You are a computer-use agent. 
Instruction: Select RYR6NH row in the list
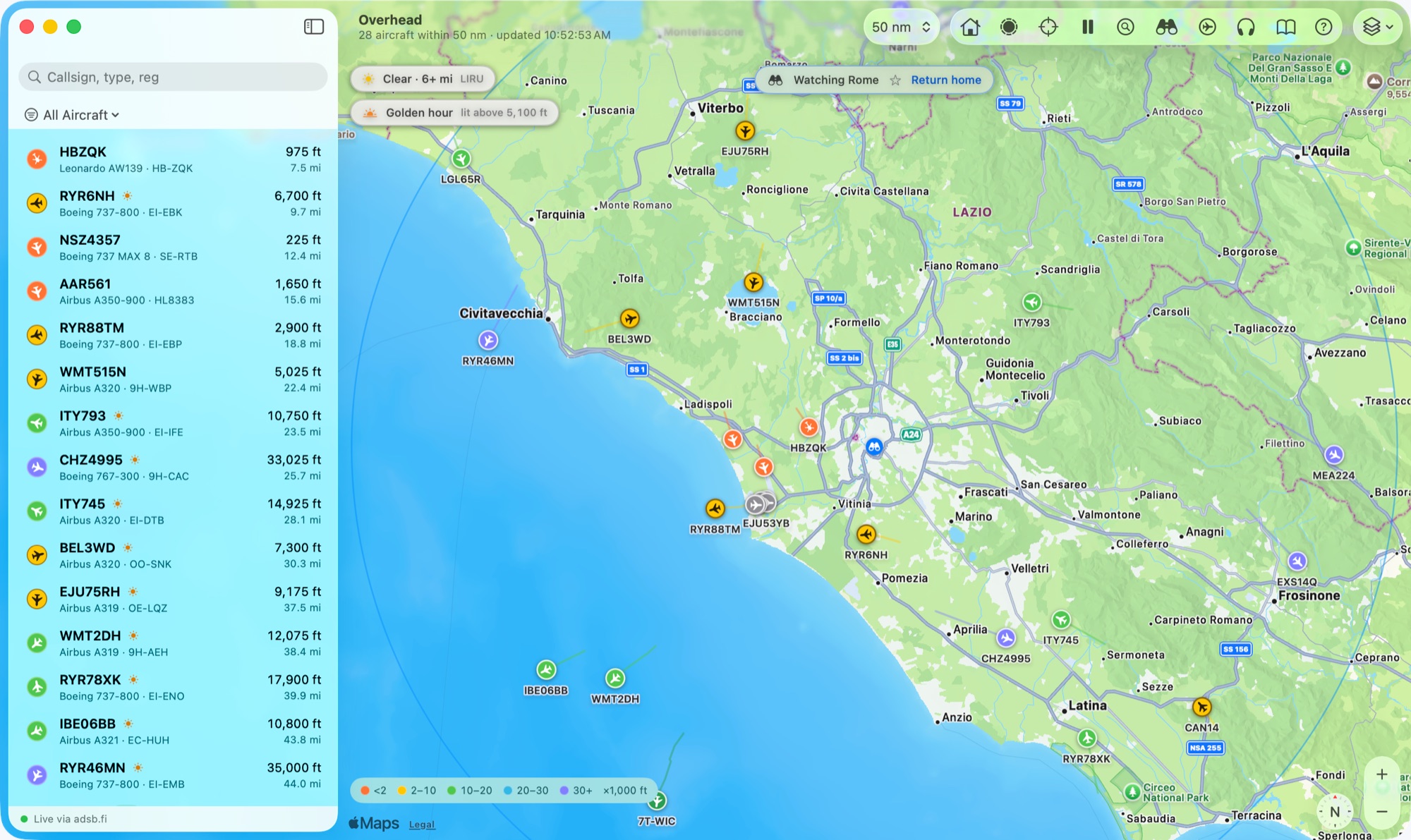pyautogui.click(x=173, y=203)
